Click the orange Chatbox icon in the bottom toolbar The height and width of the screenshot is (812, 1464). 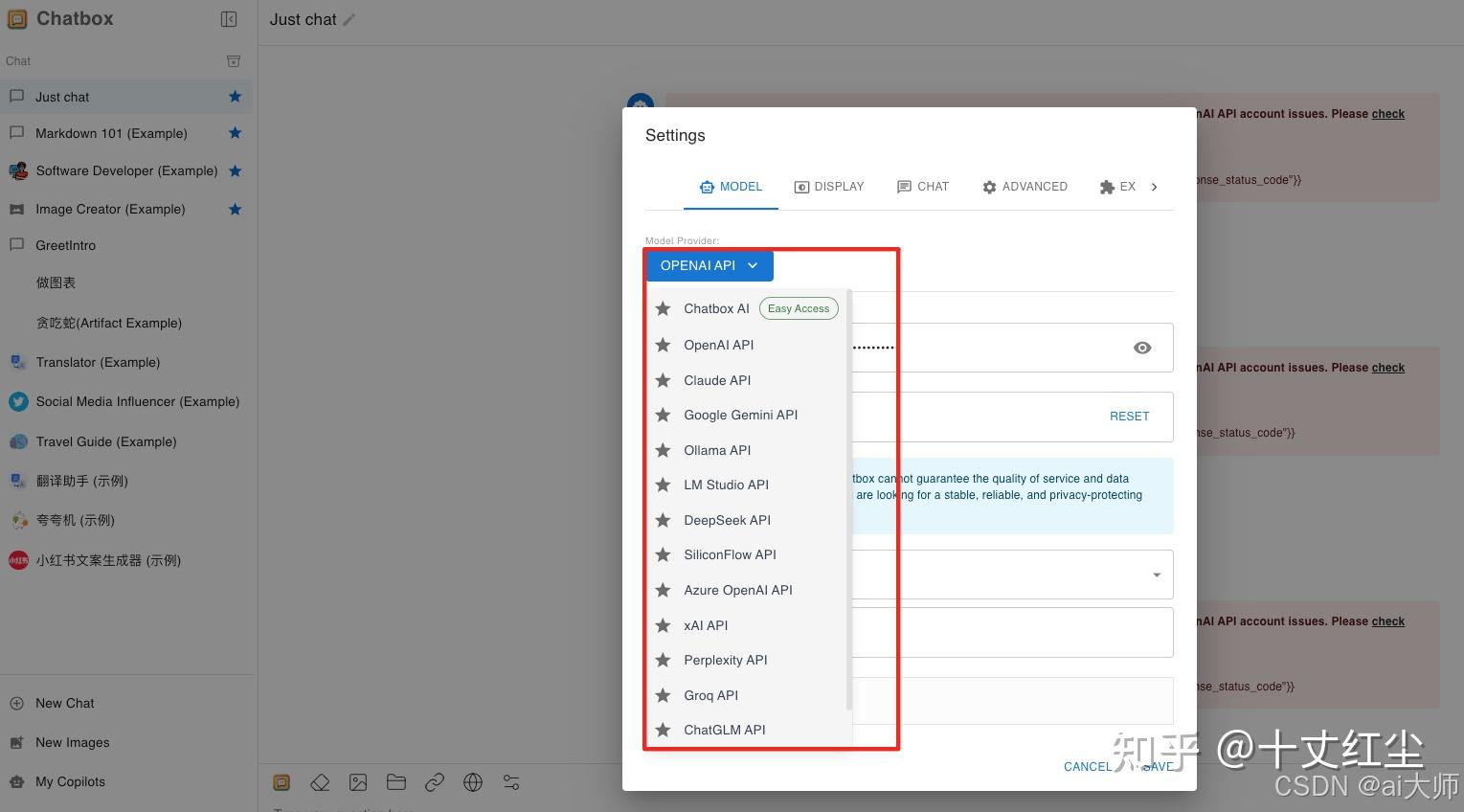pos(282,782)
